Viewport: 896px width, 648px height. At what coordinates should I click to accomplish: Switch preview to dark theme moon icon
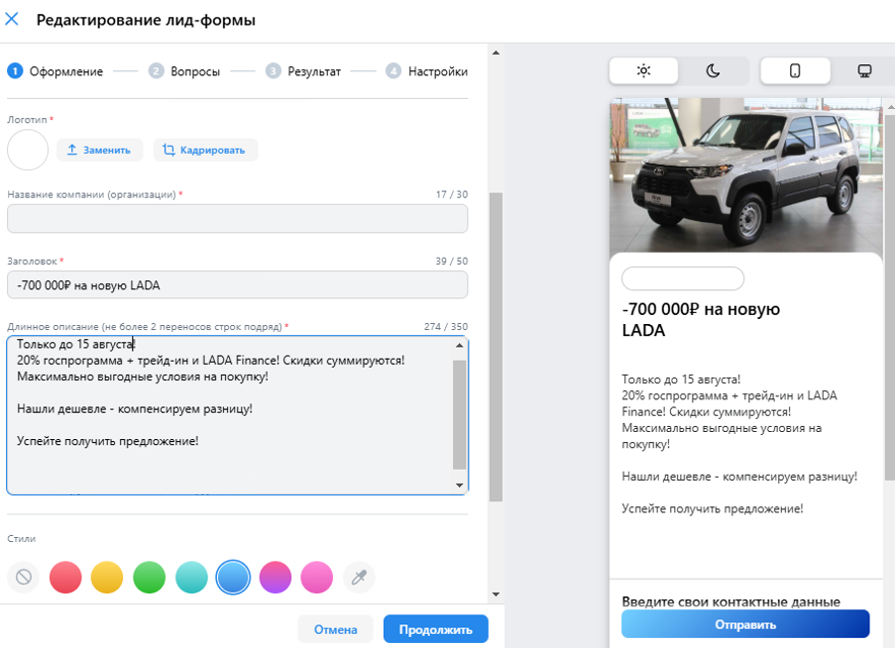[x=713, y=71]
